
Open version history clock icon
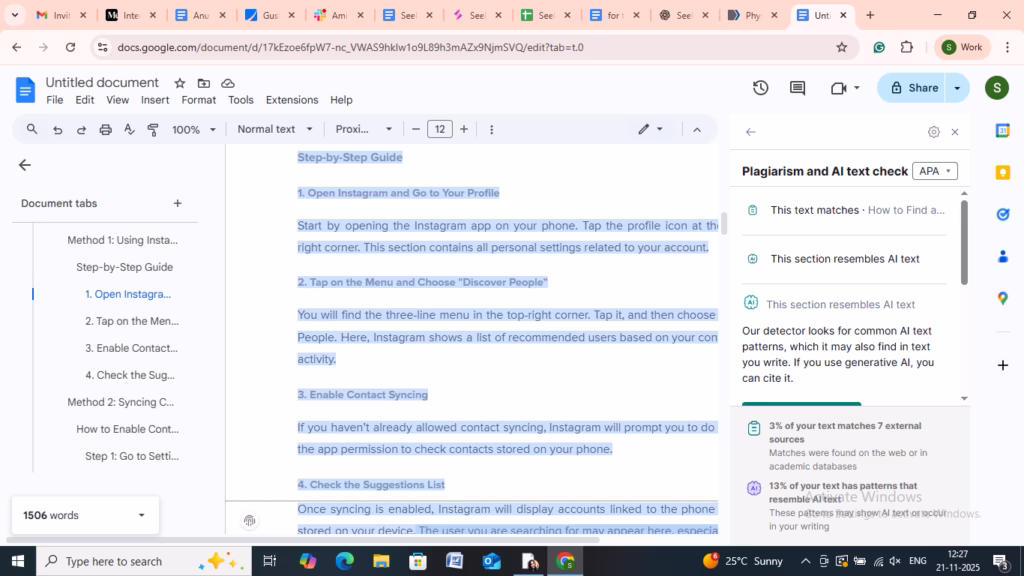(760, 88)
